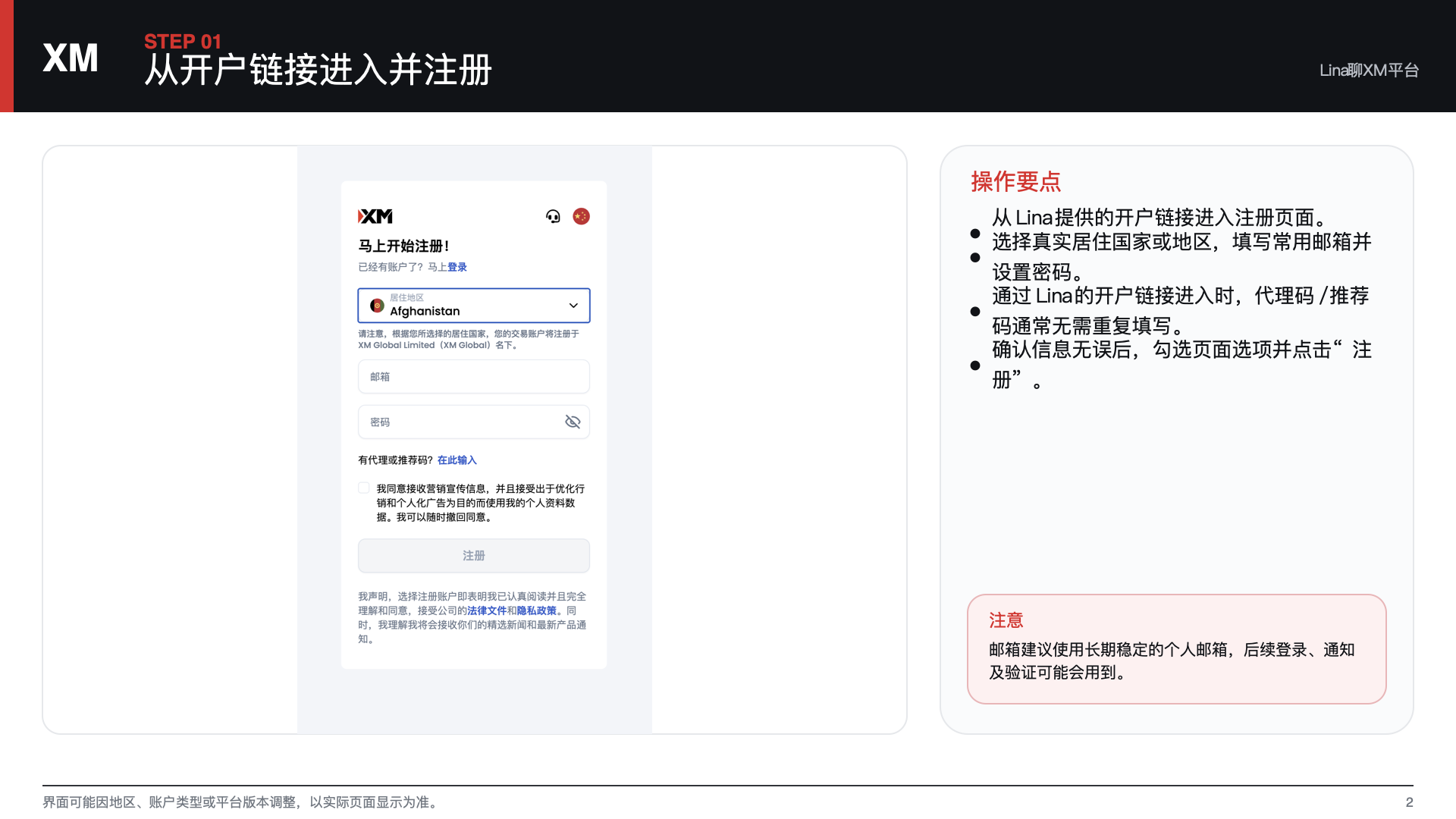
Task: Expand the country list chevron arrow
Action: (573, 306)
